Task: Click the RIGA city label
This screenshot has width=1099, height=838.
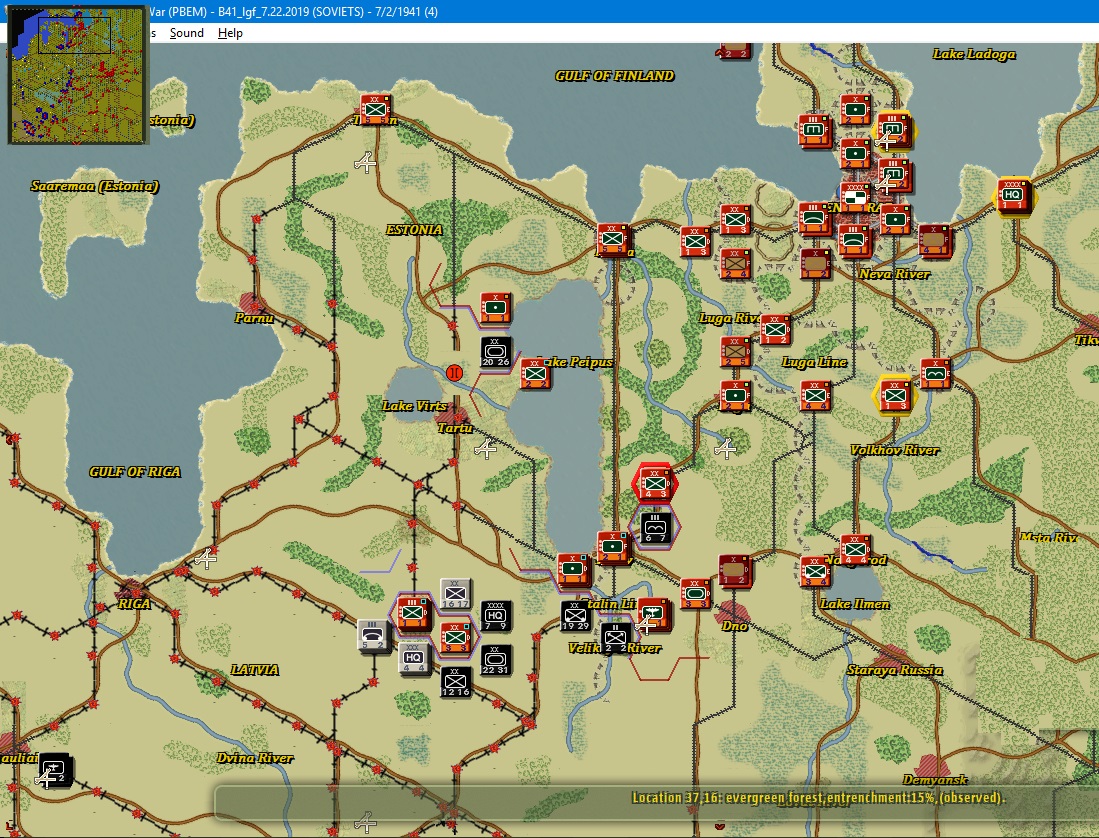Action: click(x=134, y=603)
